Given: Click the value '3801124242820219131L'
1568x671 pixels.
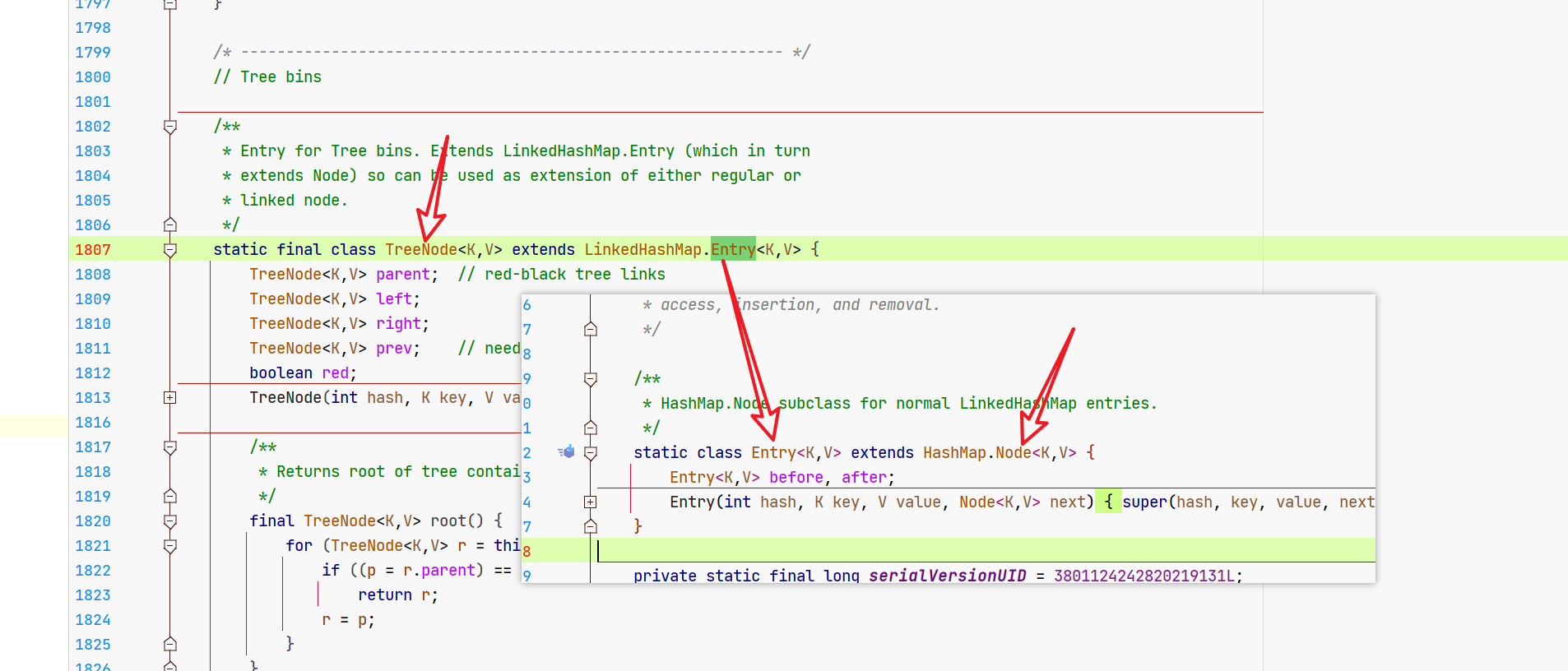Looking at the screenshot, I should 1144,576.
